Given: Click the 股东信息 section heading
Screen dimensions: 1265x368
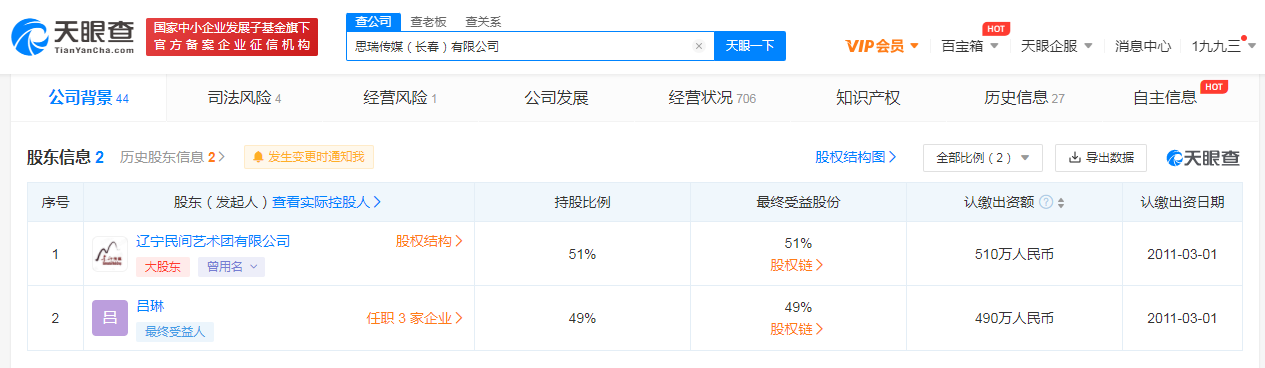Looking at the screenshot, I should tap(65, 157).
